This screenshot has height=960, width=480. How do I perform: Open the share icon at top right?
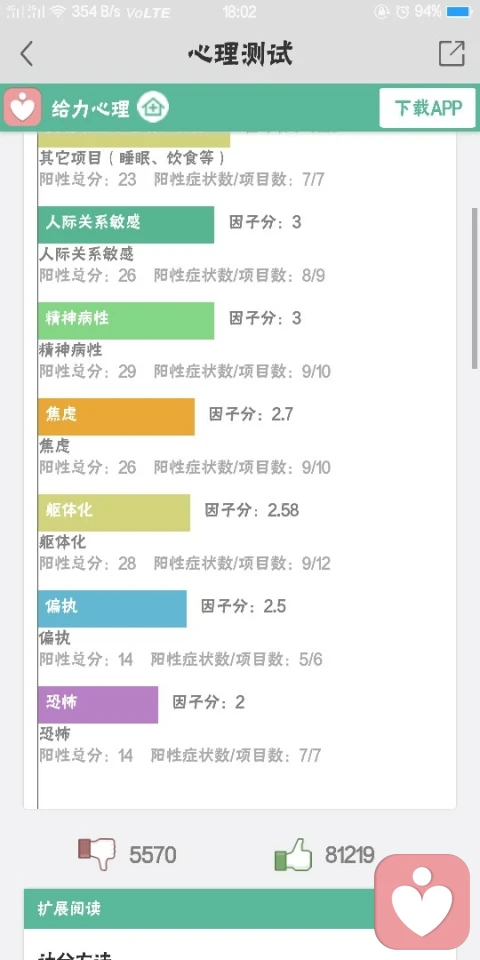(x=452, y=54)
